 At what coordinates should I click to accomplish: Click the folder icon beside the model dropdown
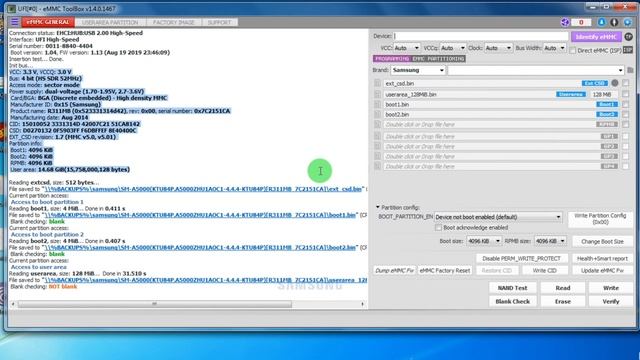coord(630,70)
